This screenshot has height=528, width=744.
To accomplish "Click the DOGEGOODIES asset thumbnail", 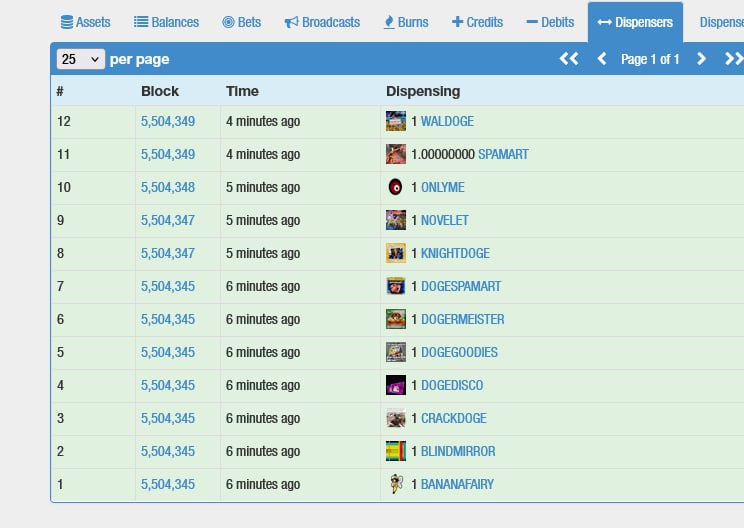I will pyautogui.click(x=396, y=352).
